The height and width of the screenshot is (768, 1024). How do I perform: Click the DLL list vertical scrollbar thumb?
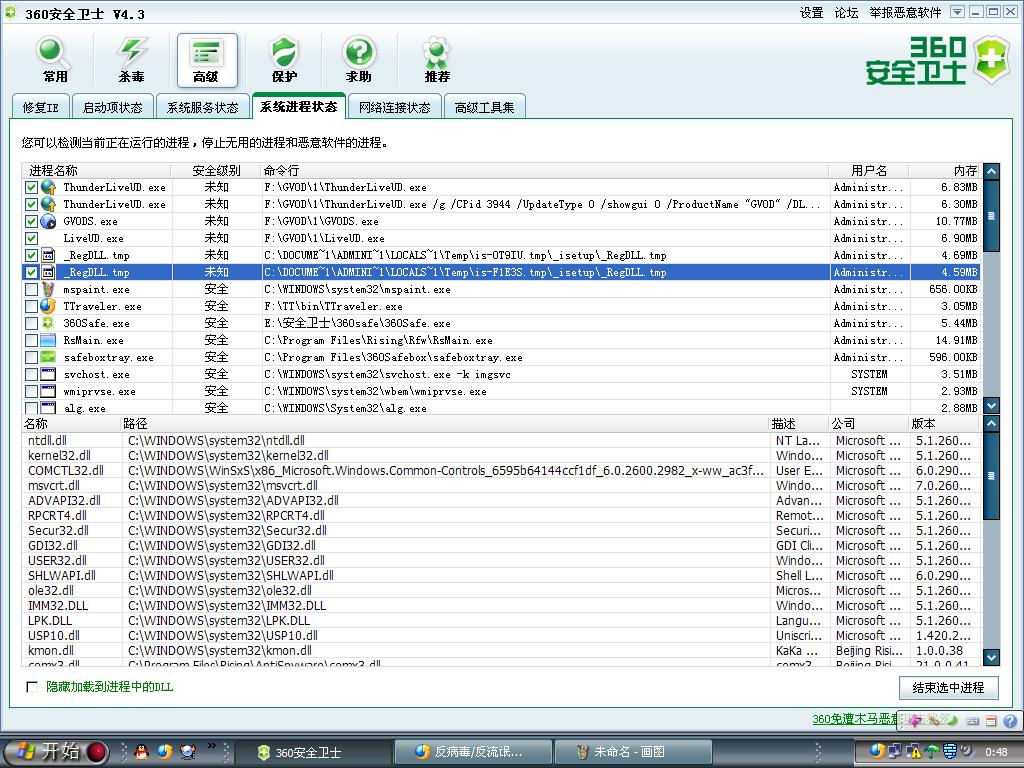tap(991, 477)
